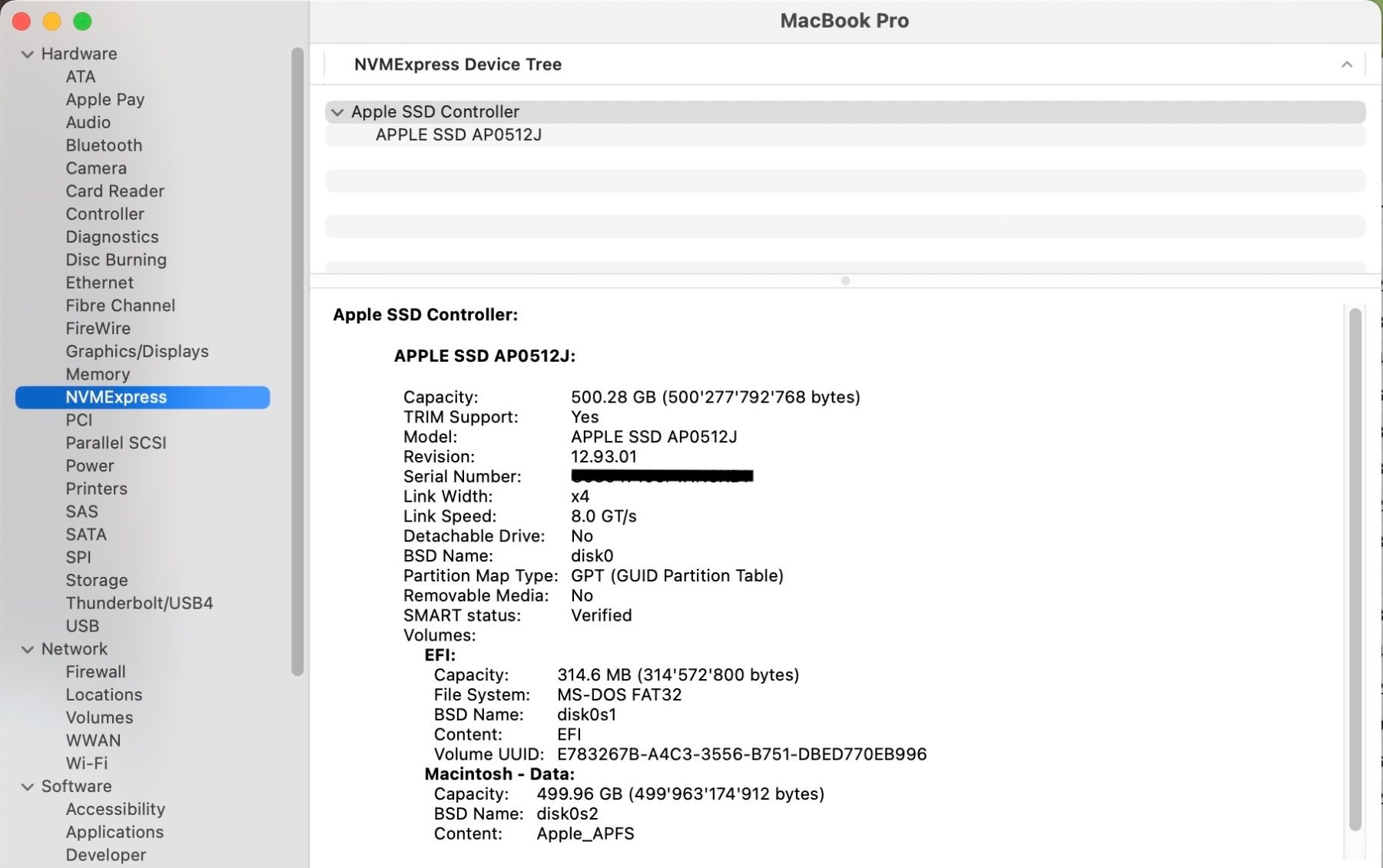Click the Partition Map Type GPT value
Viewport: 1383px width, 868px height.
pos(677,576)
